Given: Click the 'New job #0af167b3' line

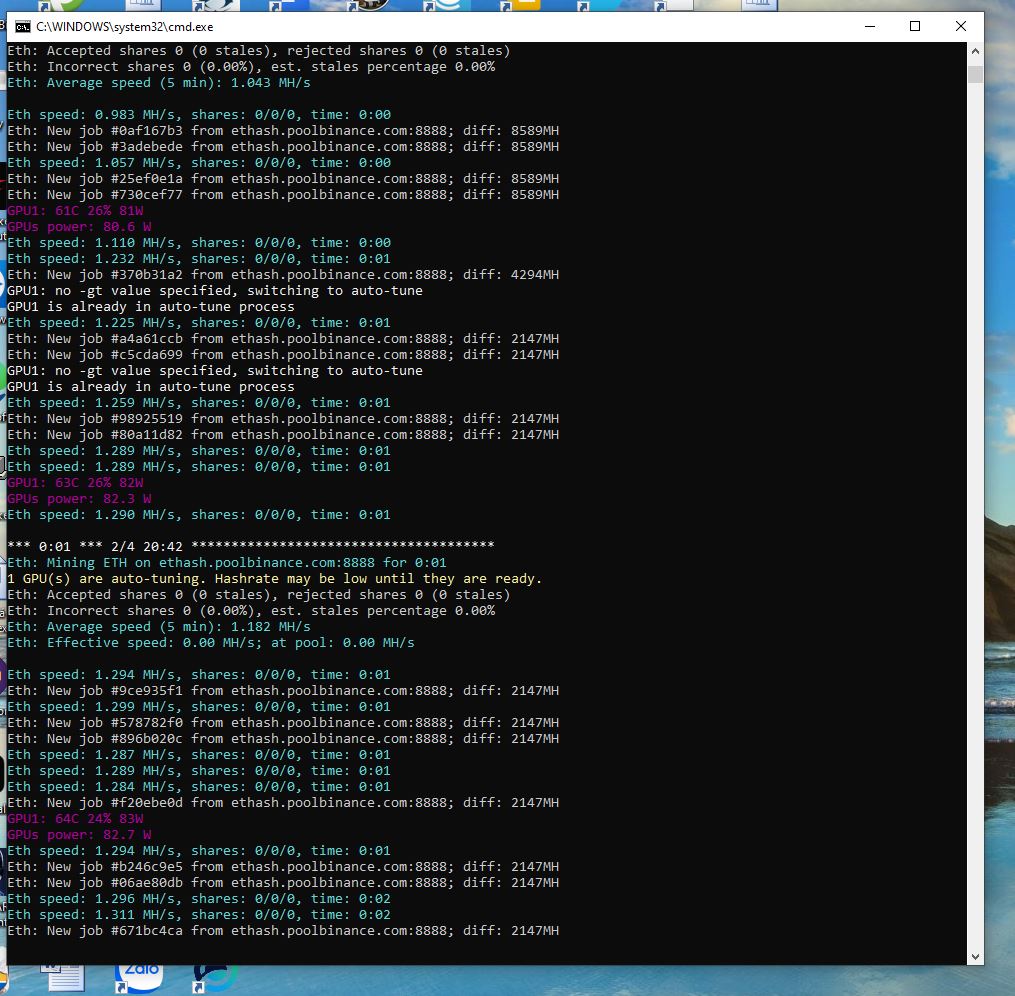Looking at the screenshot, I should point(283,131).
